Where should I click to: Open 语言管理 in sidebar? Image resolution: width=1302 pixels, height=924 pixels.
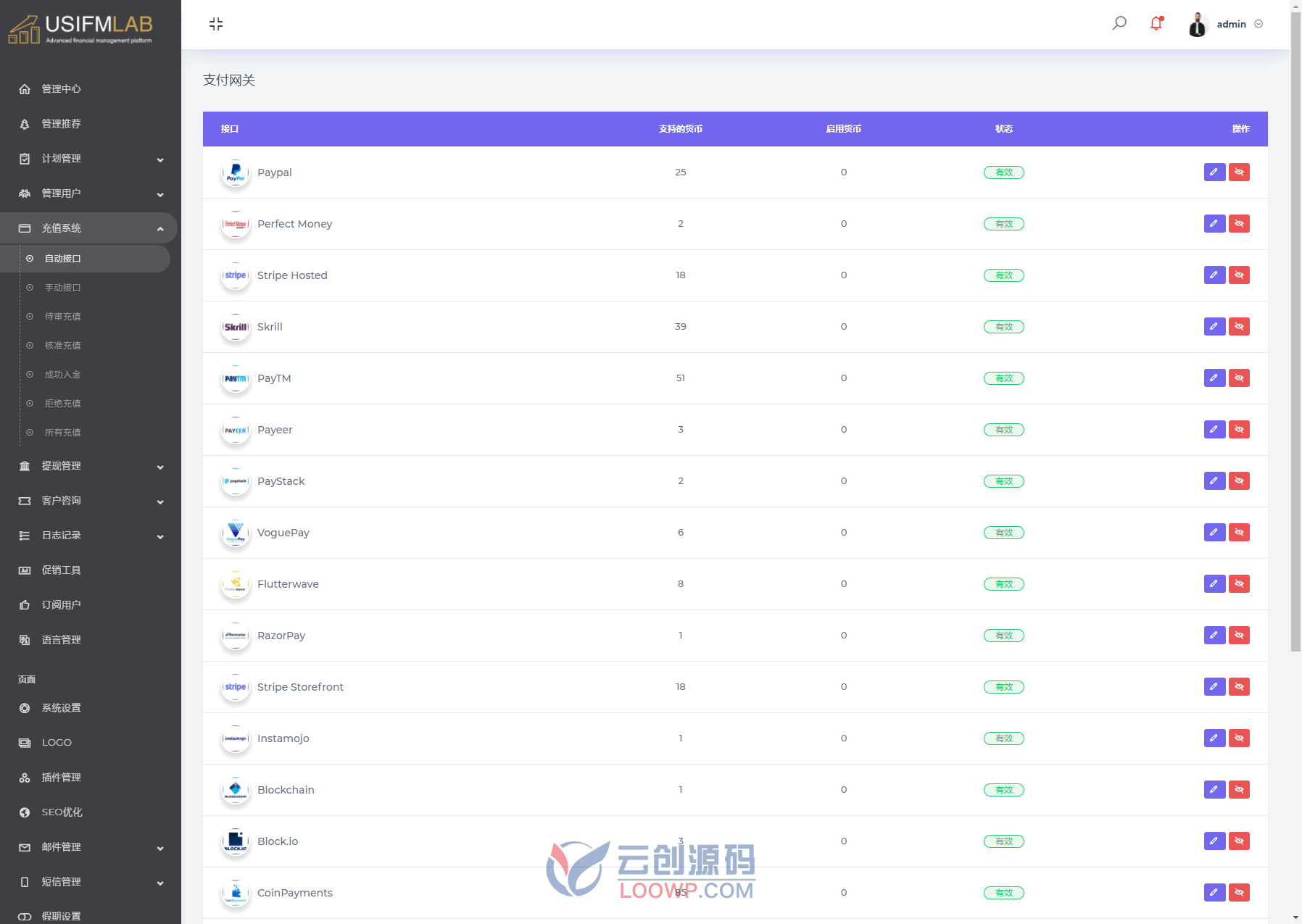click(88, 640)
